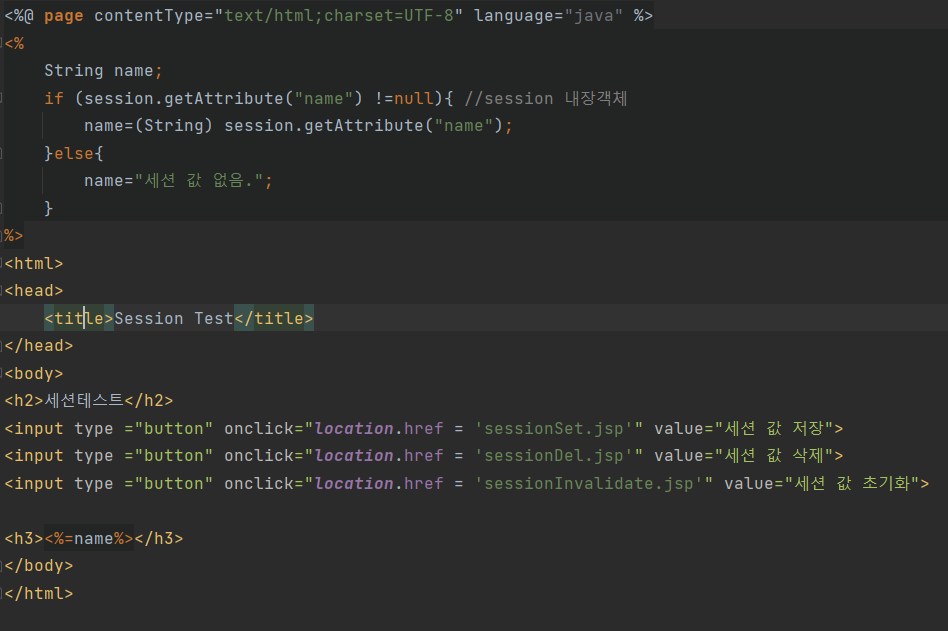Click the "세션 값 없음." string literal
Viewport: 948px width, 631px height.
point(199,181)
